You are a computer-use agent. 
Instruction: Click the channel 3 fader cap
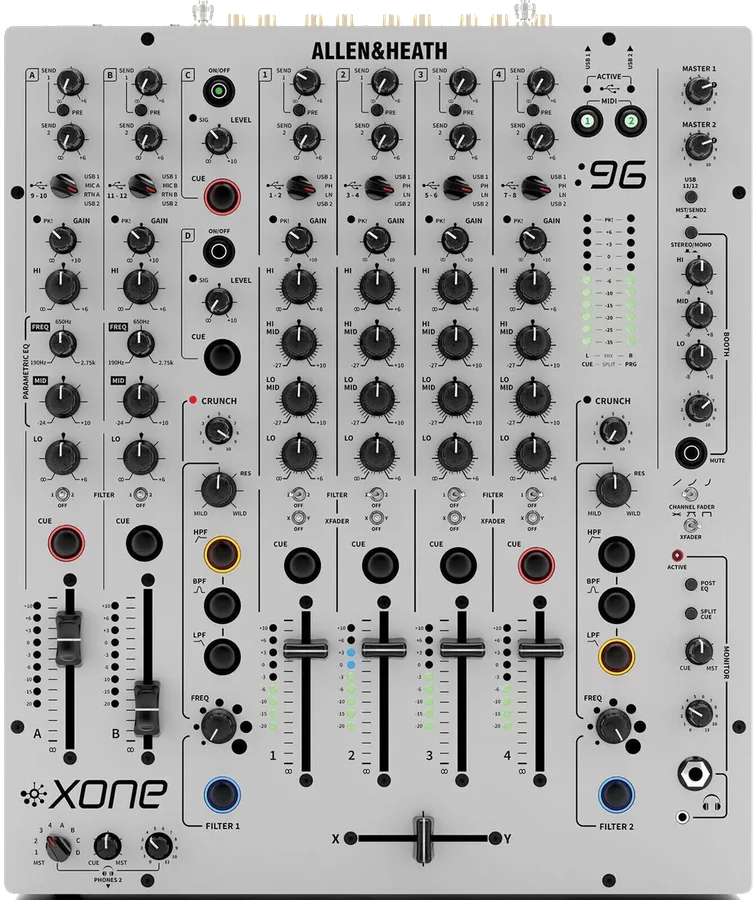coord(462,649)
